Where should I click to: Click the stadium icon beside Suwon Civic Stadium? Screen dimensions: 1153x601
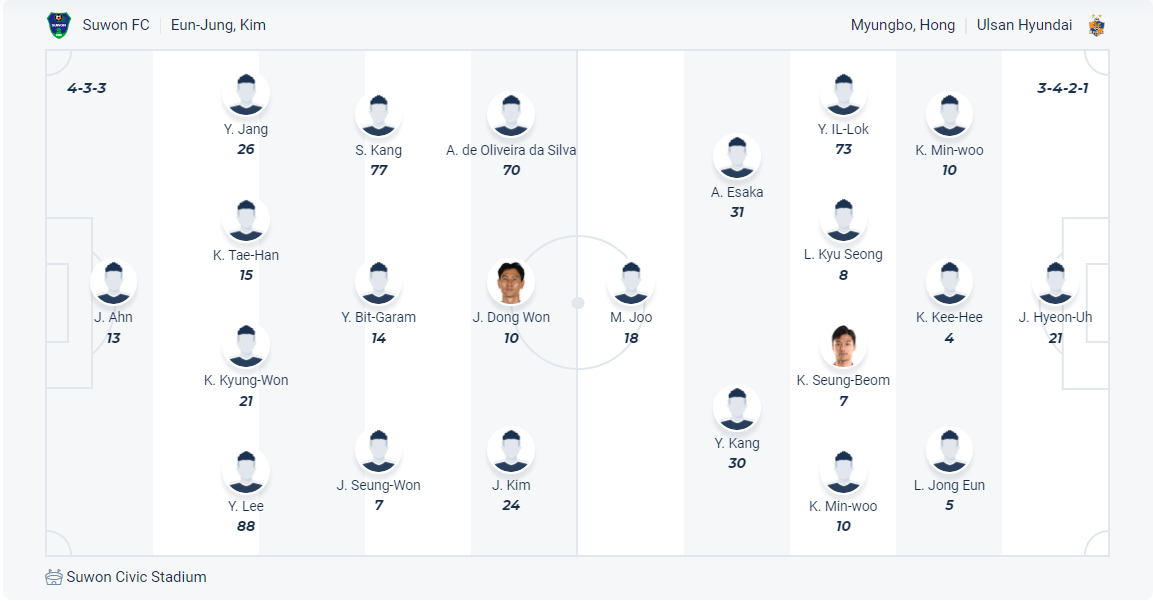click(x=54, y=577)
